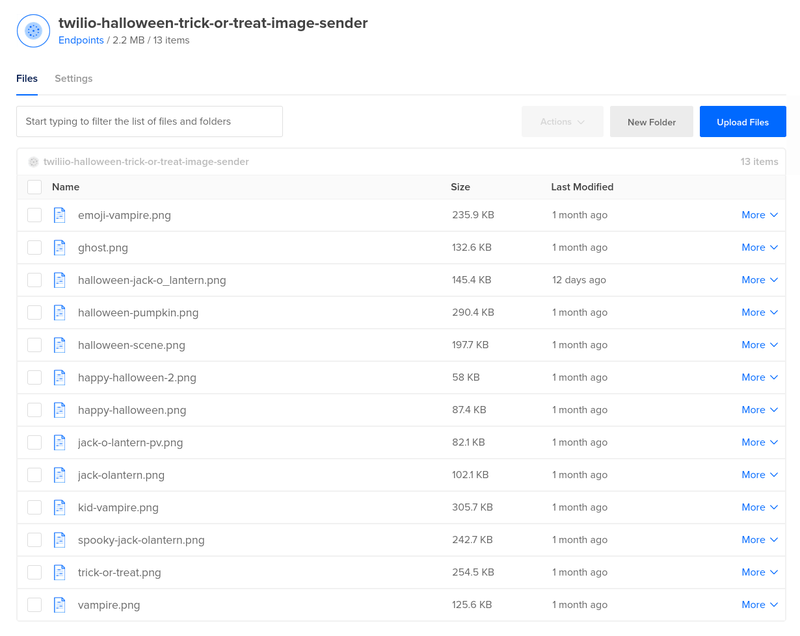Open More options for halloween-jack-o_lantern.png
800x636 pixels.
(759, 280)
